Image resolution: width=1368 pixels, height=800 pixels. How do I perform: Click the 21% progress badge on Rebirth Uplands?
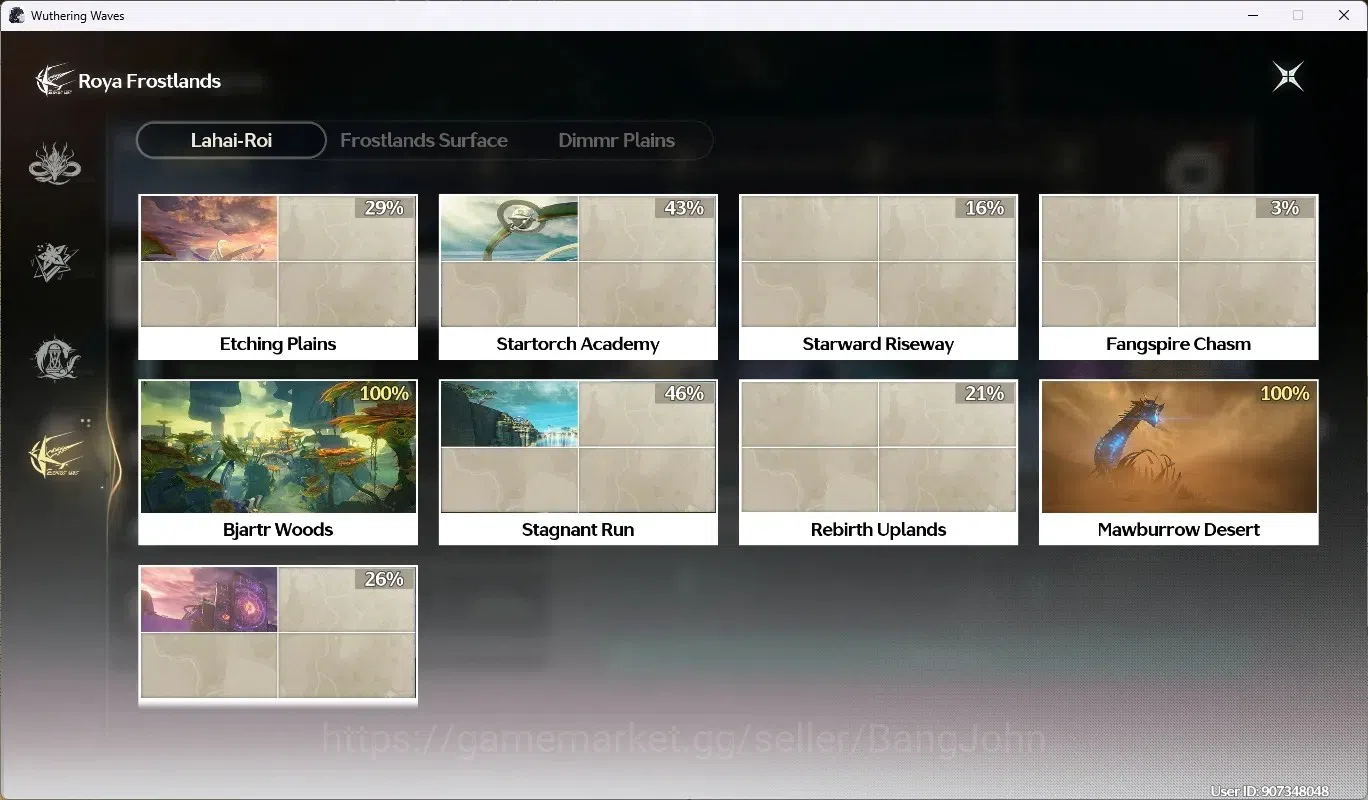[984, 394]
